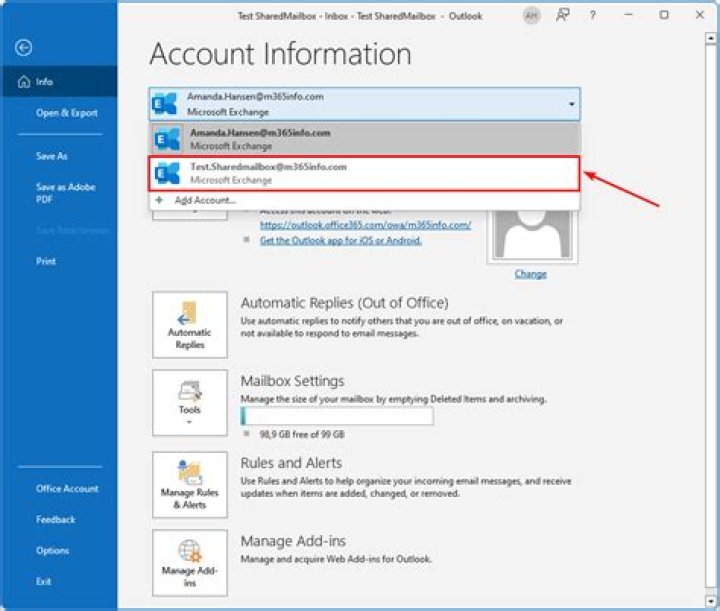
Task: Click the Account Information title
Action: (x=280, y=54)
